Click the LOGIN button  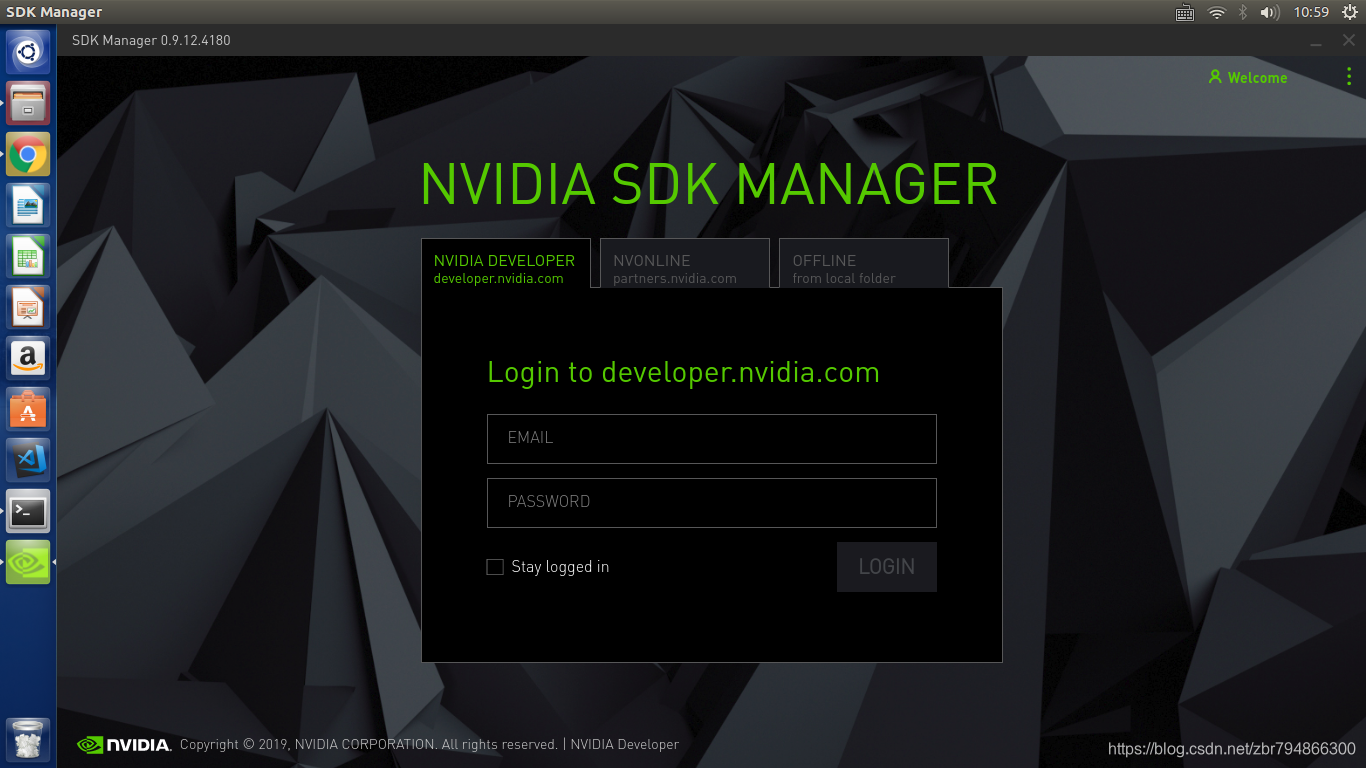click(x=887, y=567)
